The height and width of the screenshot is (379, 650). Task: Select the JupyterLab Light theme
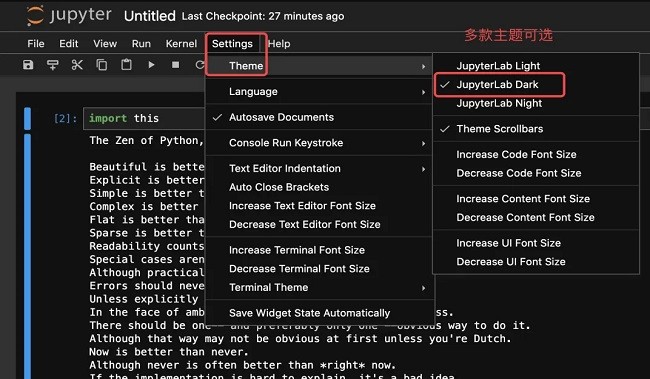(x=536, y=66)
